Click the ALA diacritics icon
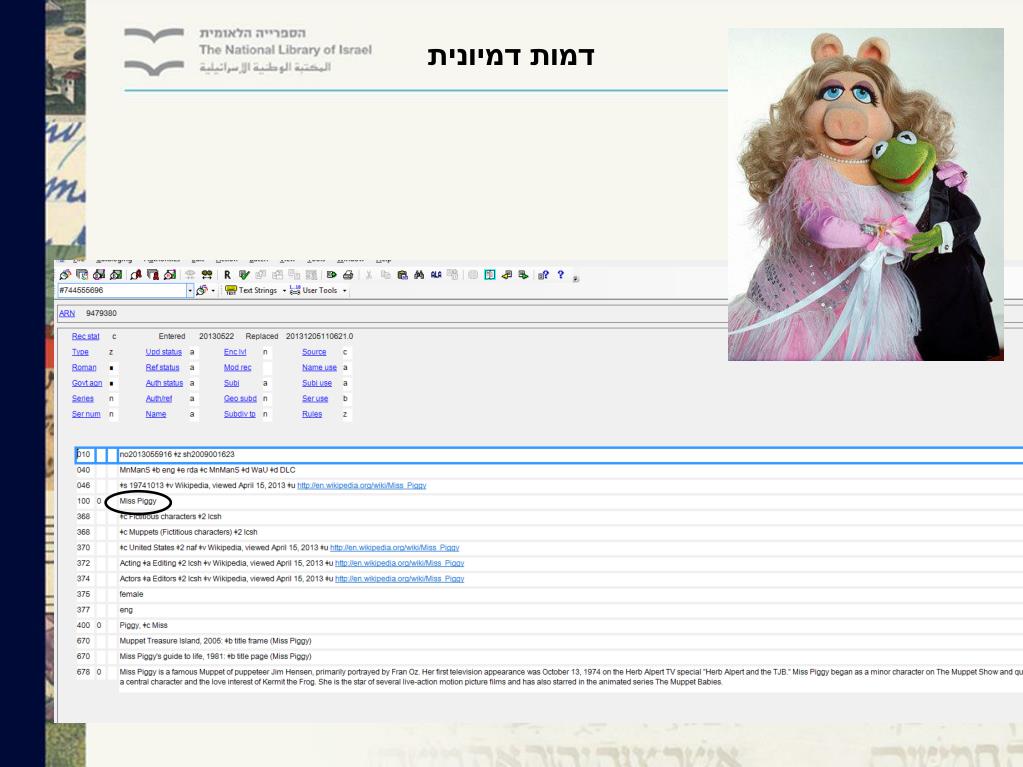Viewport: 1023px width, 767px height. tap(436, 275)
